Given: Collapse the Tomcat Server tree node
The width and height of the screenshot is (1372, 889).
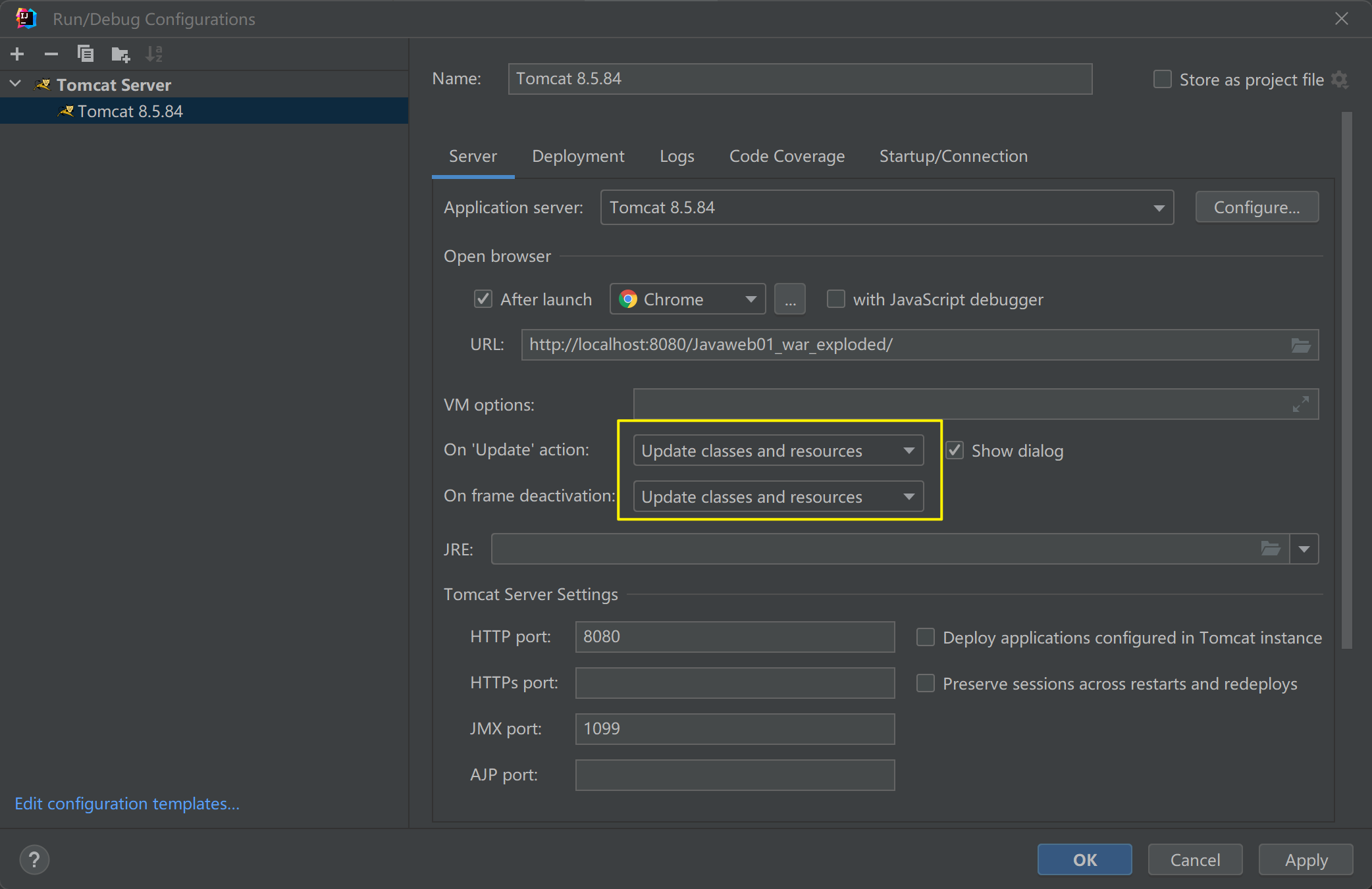Looking at the screenshot, I should pyautogui.click(x=16, y=84).
